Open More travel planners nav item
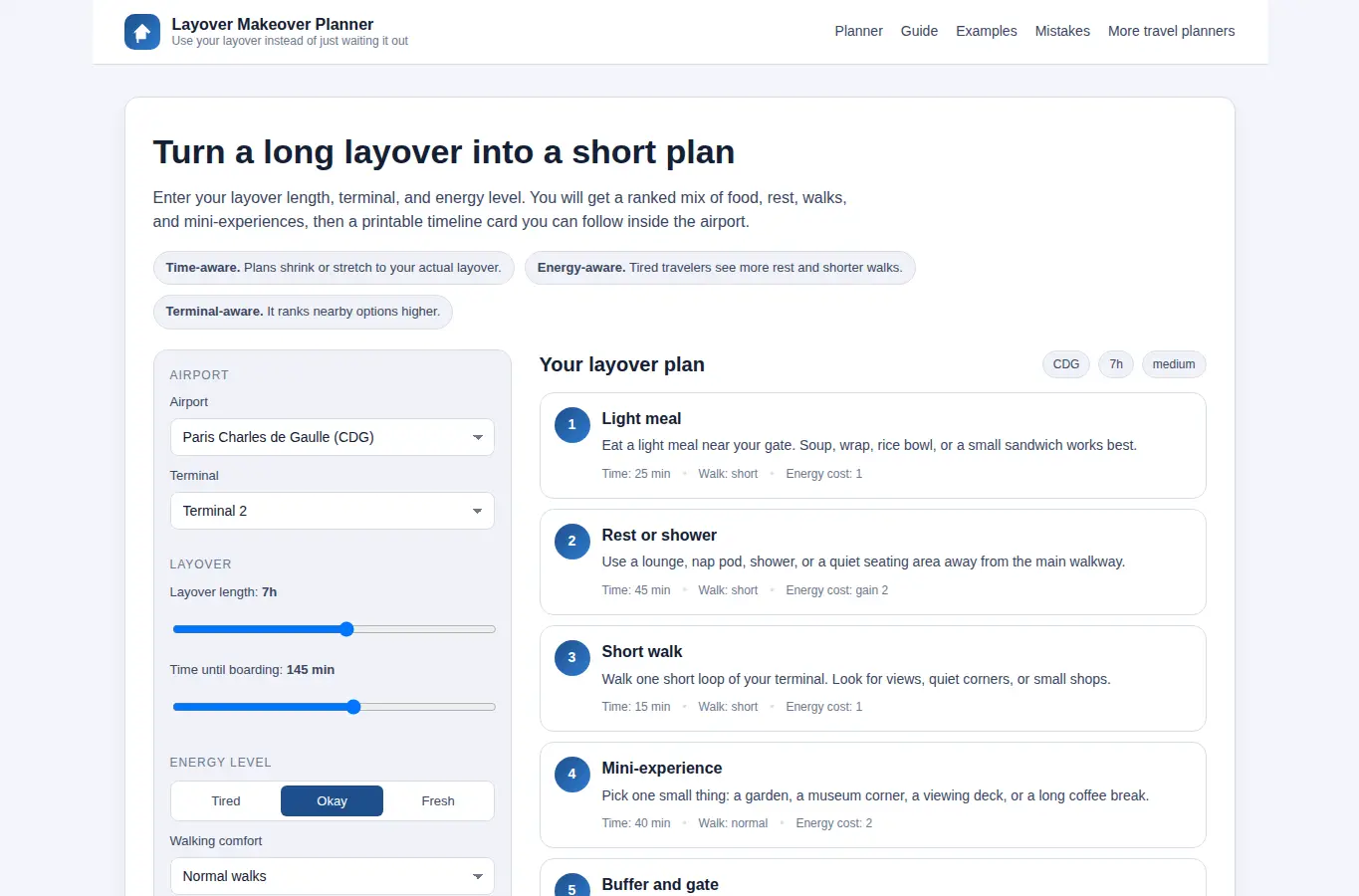Screen dimensions: 1359x896 tap(1171, 31)
